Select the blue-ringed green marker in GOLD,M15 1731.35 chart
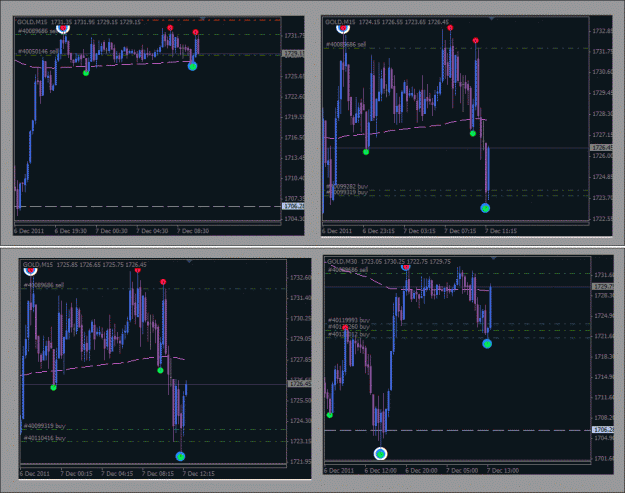This screenshot has width=625, height=493. click(x=193, y=66)
